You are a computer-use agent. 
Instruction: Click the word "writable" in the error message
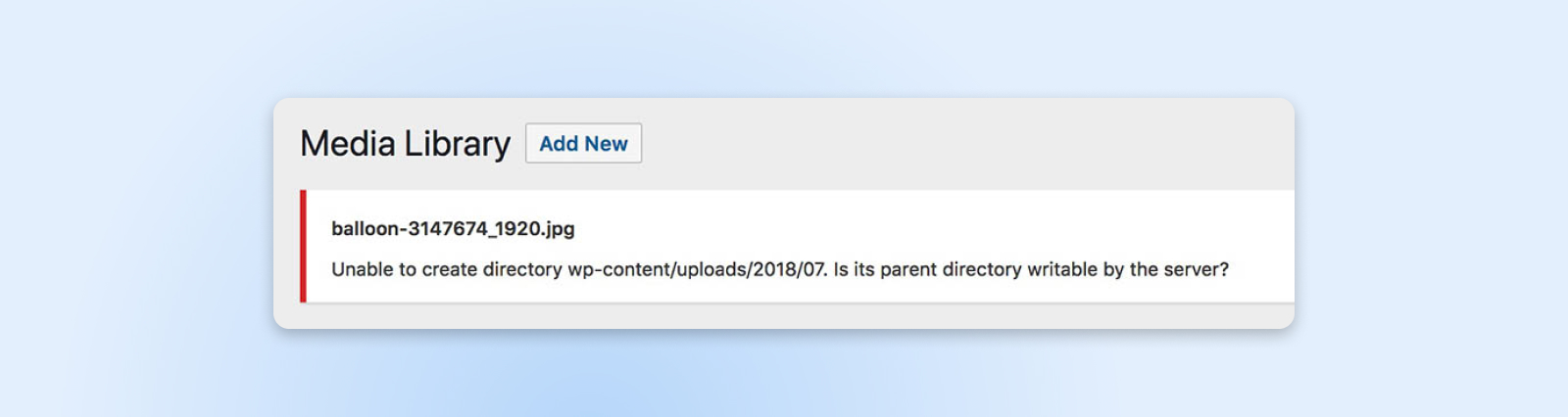1062,269
